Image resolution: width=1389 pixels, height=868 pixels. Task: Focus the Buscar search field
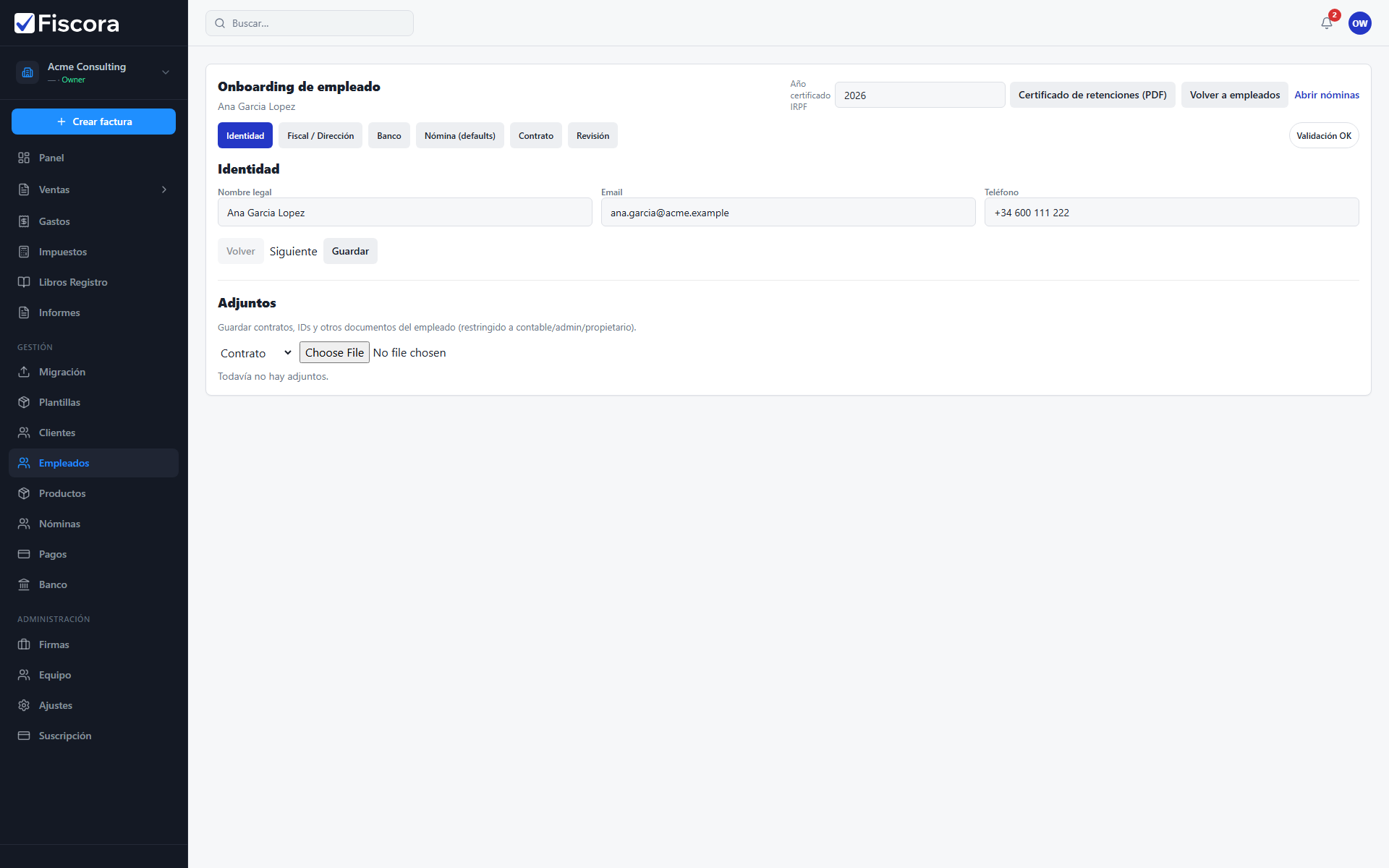[310, 23]
